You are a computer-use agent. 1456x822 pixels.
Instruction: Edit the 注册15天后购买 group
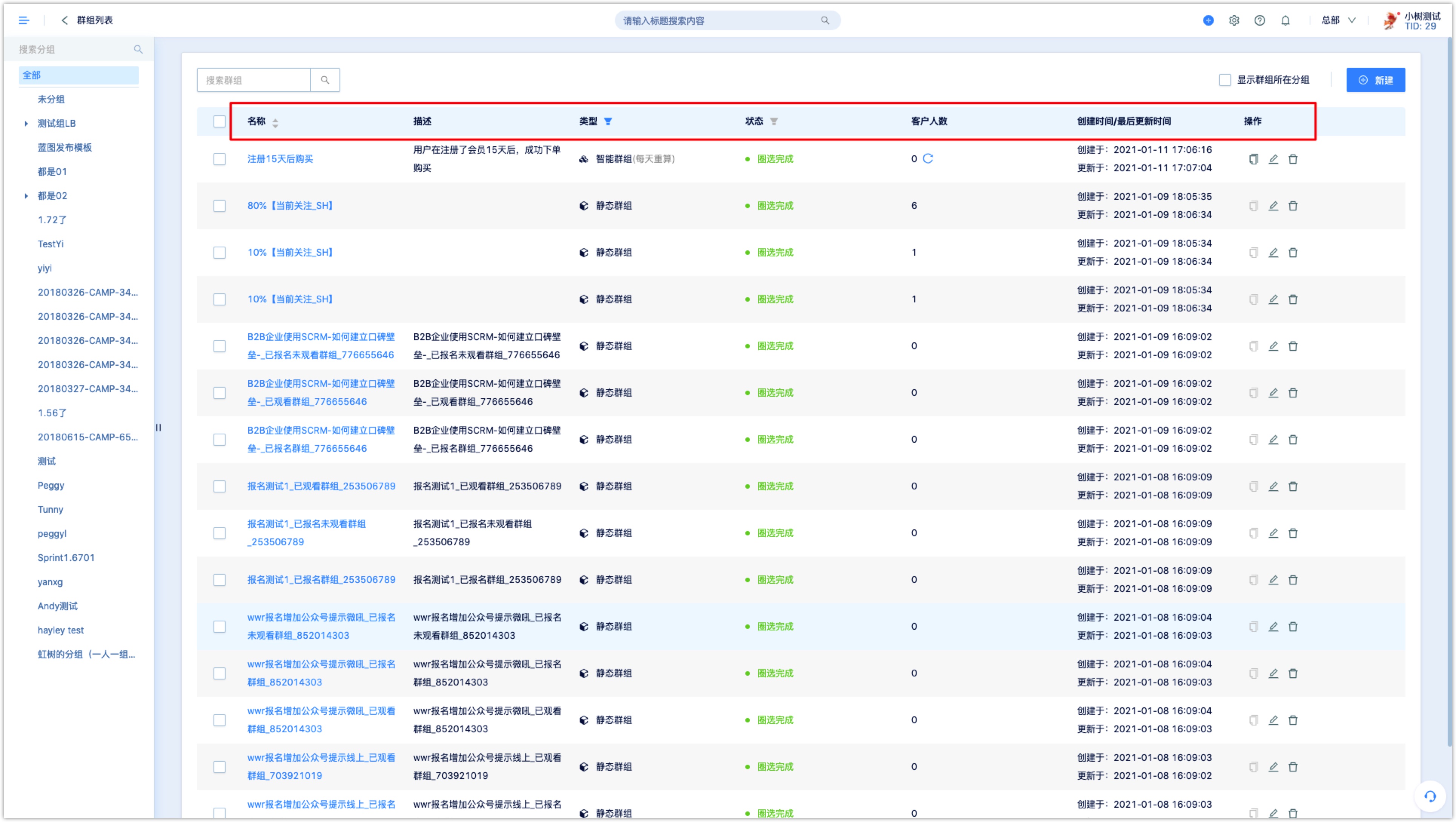(1273, 159)
